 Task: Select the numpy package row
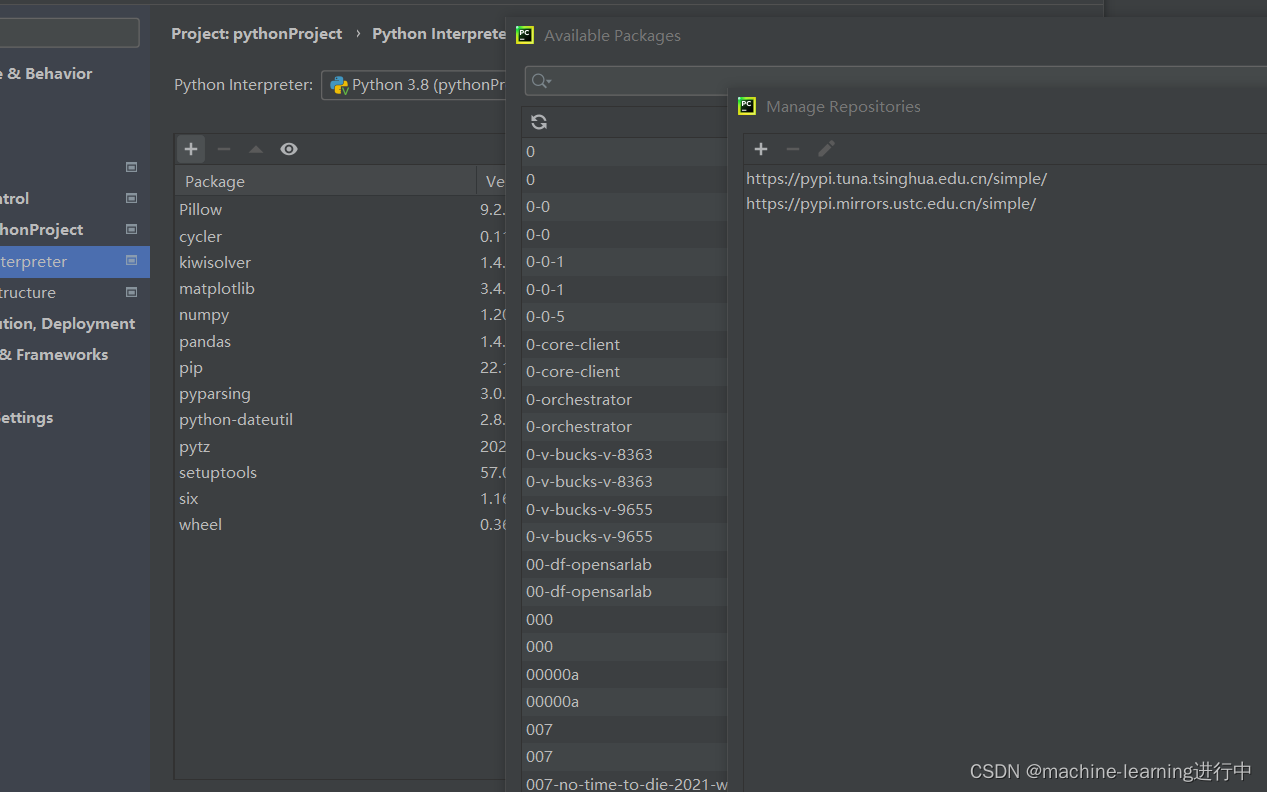pos(340,314)
